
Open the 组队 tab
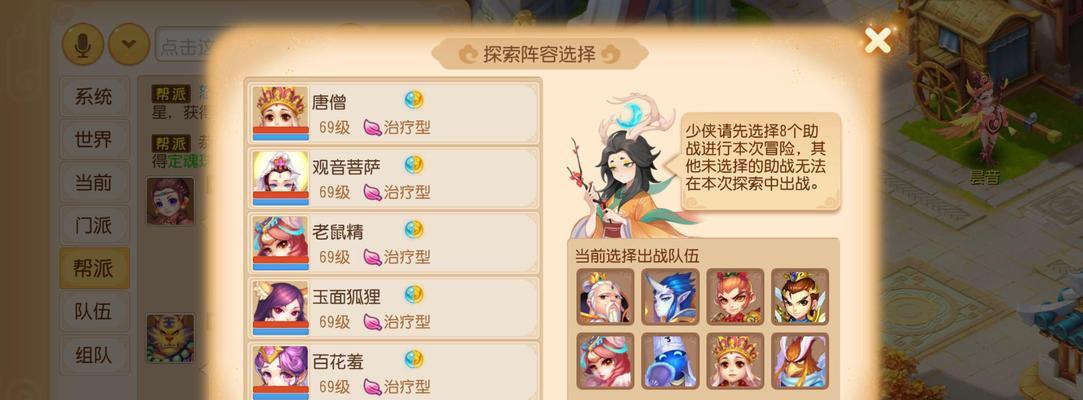coord(94,354)
